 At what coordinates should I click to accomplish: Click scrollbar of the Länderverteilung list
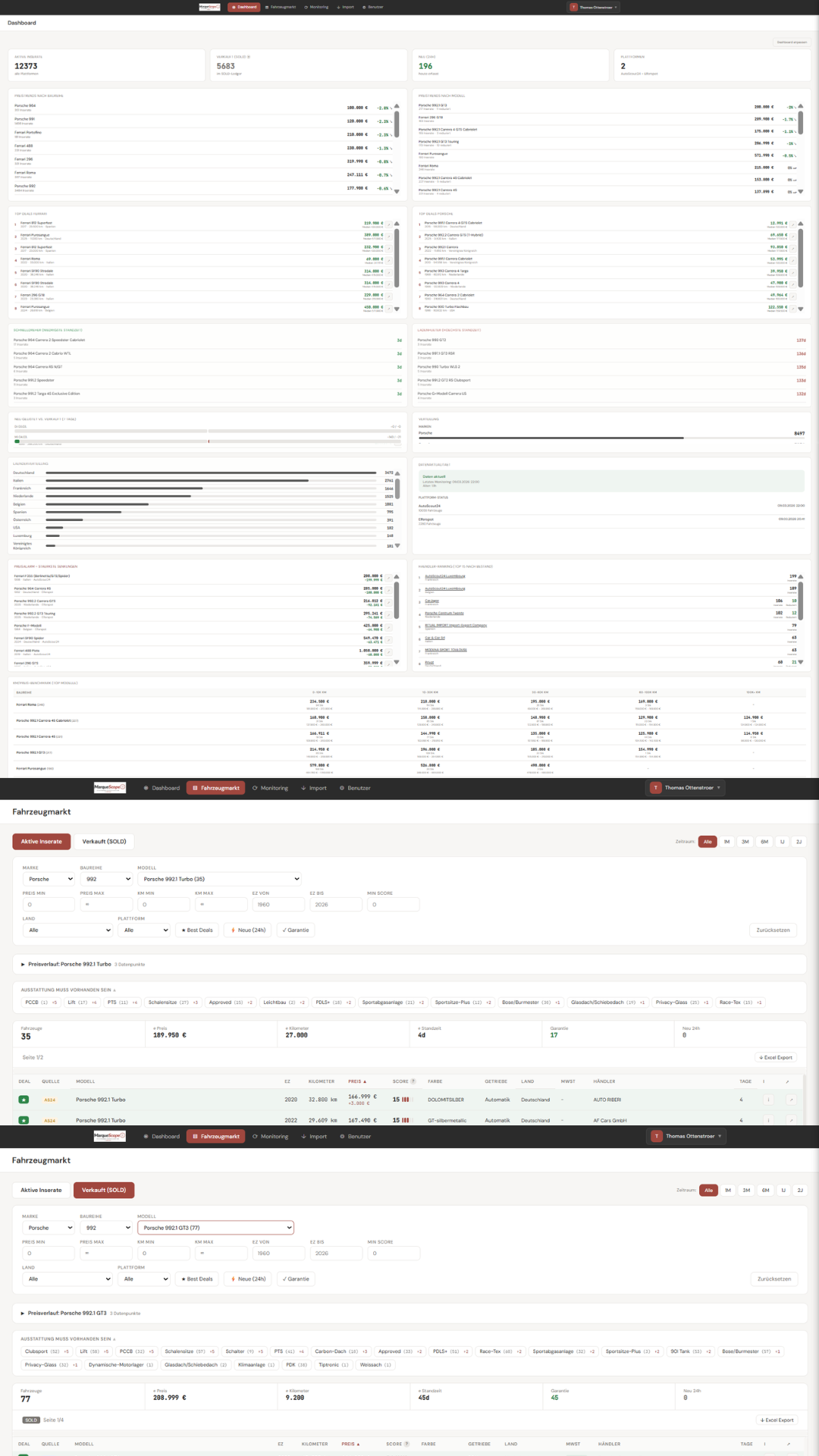397,489
